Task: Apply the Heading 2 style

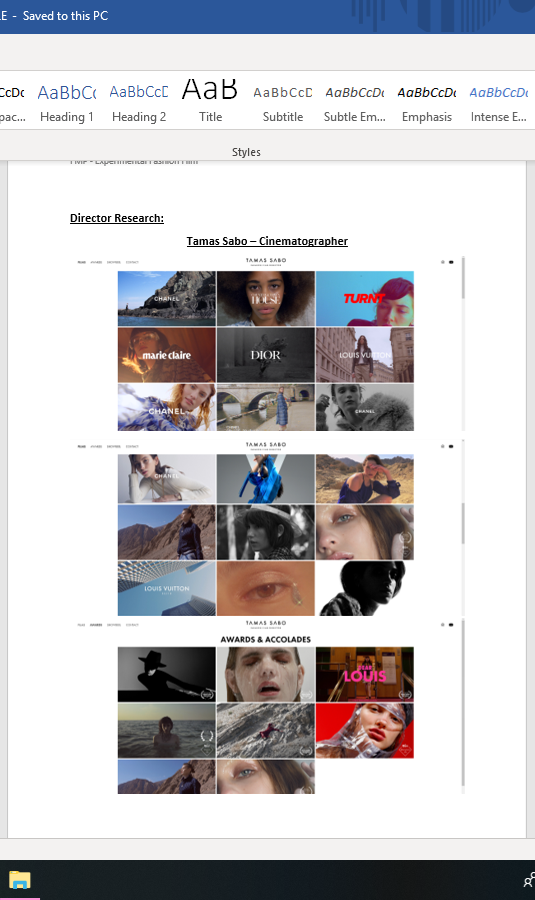Action: pos(139,103)
